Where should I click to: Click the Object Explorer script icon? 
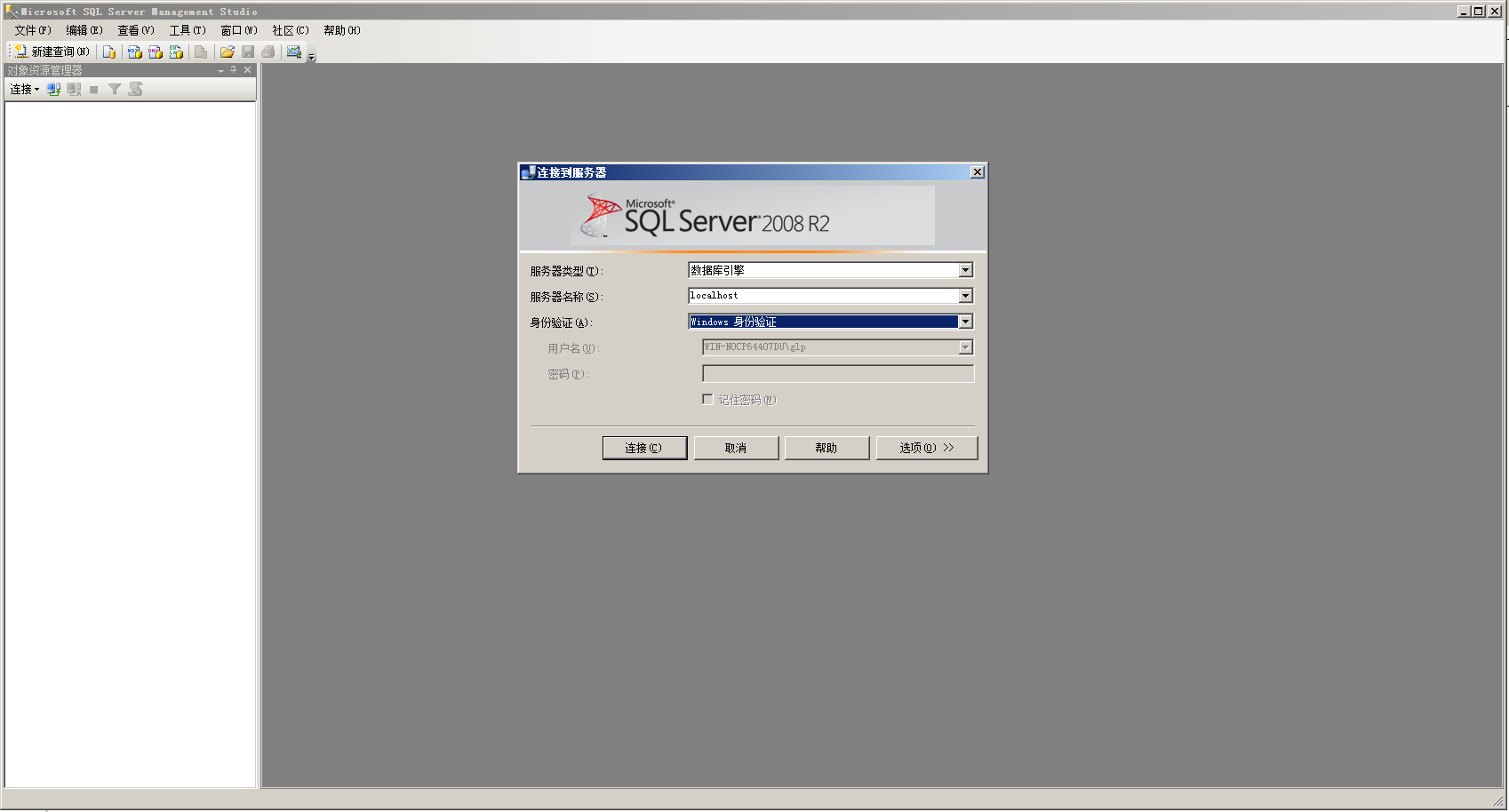[135, 89]
